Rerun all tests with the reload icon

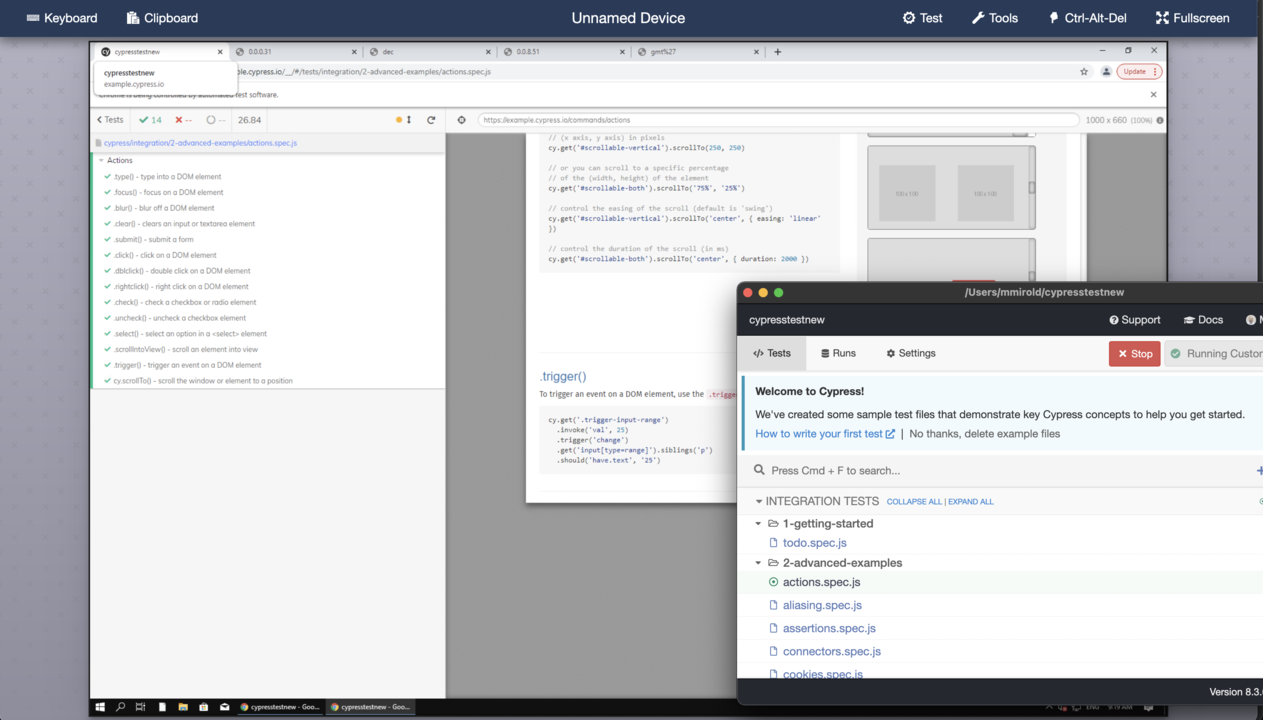point(431,120)
